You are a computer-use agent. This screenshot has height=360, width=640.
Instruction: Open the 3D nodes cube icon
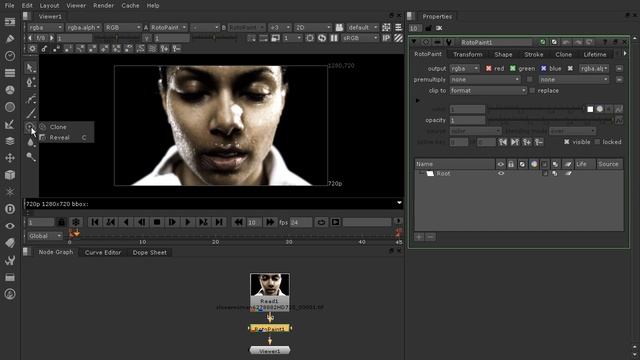(10, 175)
